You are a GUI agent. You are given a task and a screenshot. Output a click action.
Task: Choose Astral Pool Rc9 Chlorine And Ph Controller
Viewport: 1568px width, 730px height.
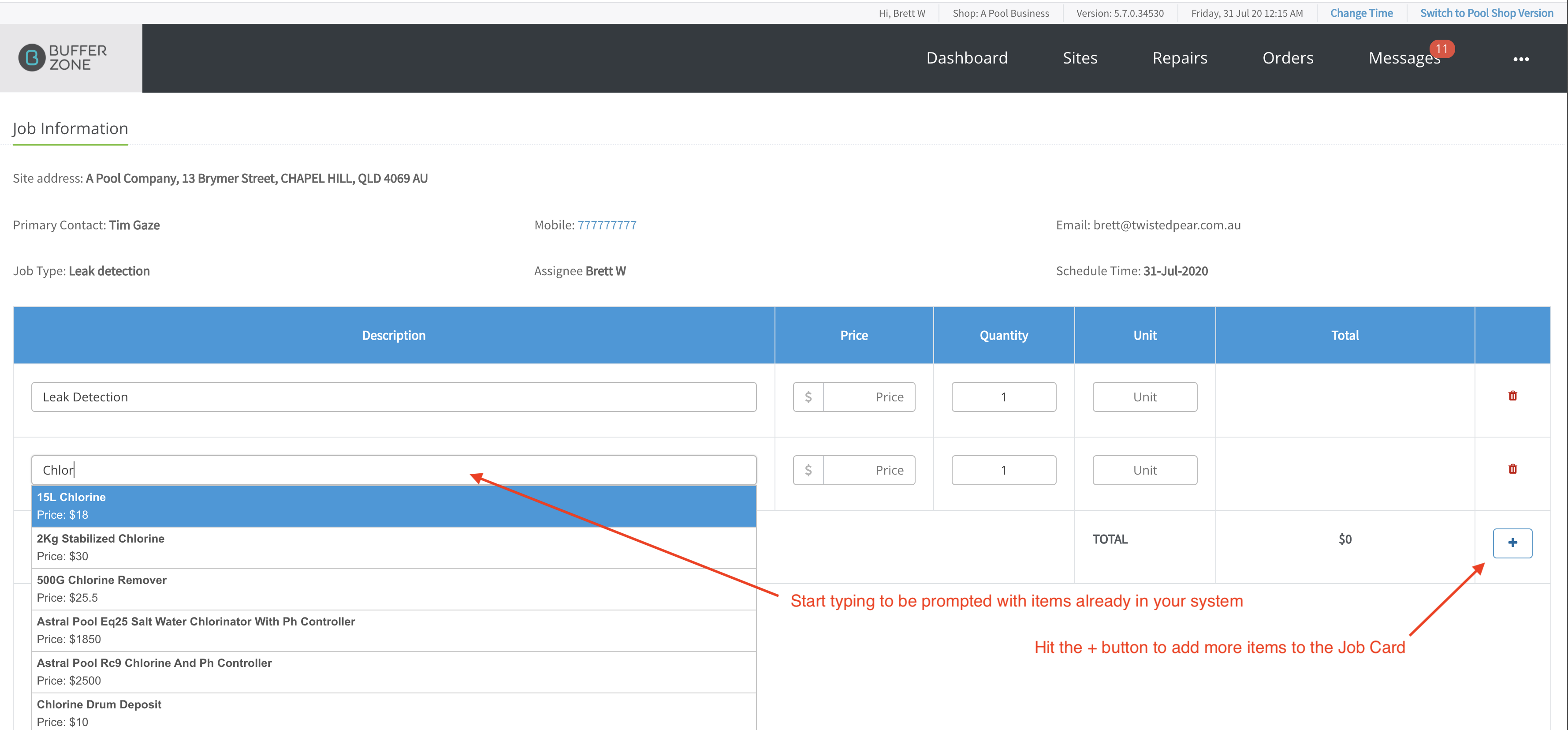tap(394, 671)
